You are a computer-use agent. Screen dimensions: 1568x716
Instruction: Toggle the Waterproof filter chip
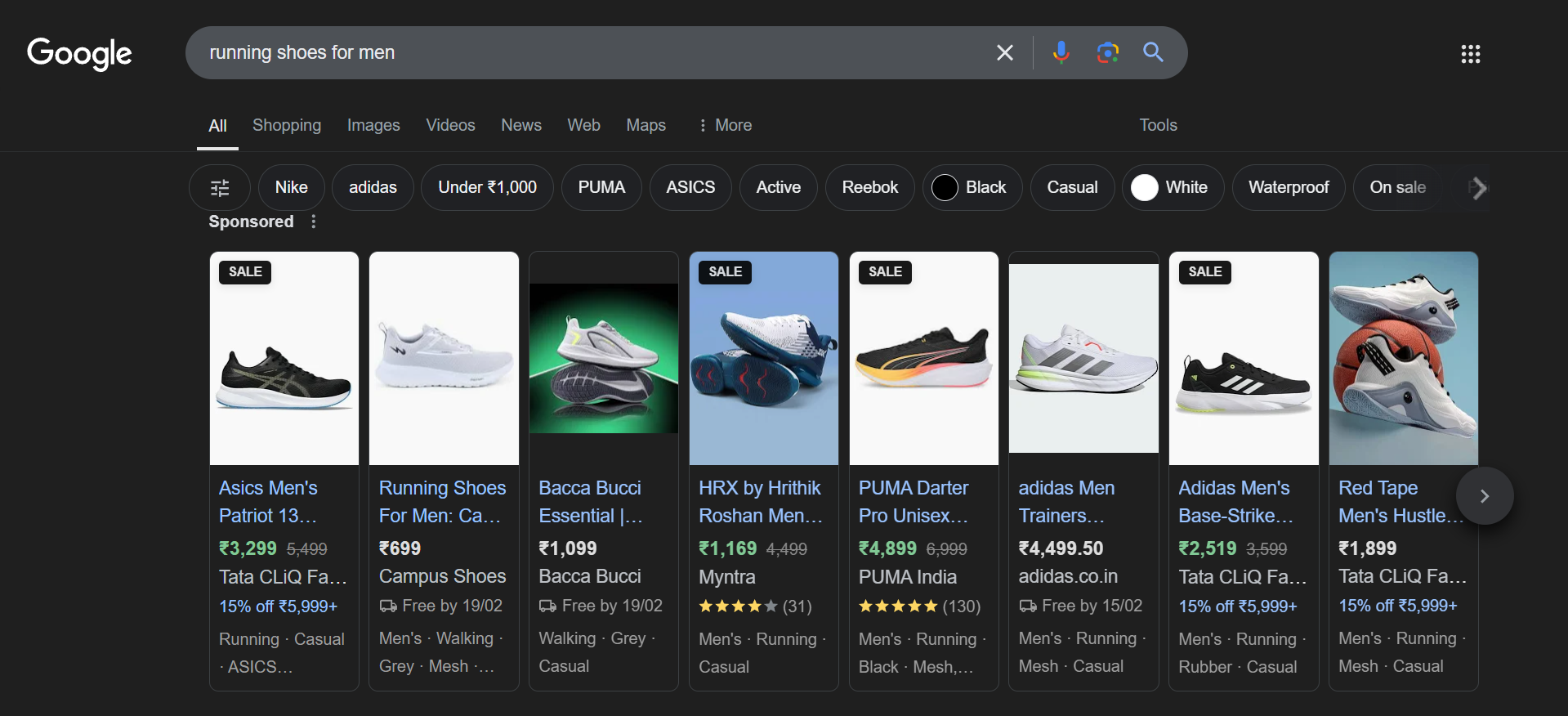point(1289,187)
